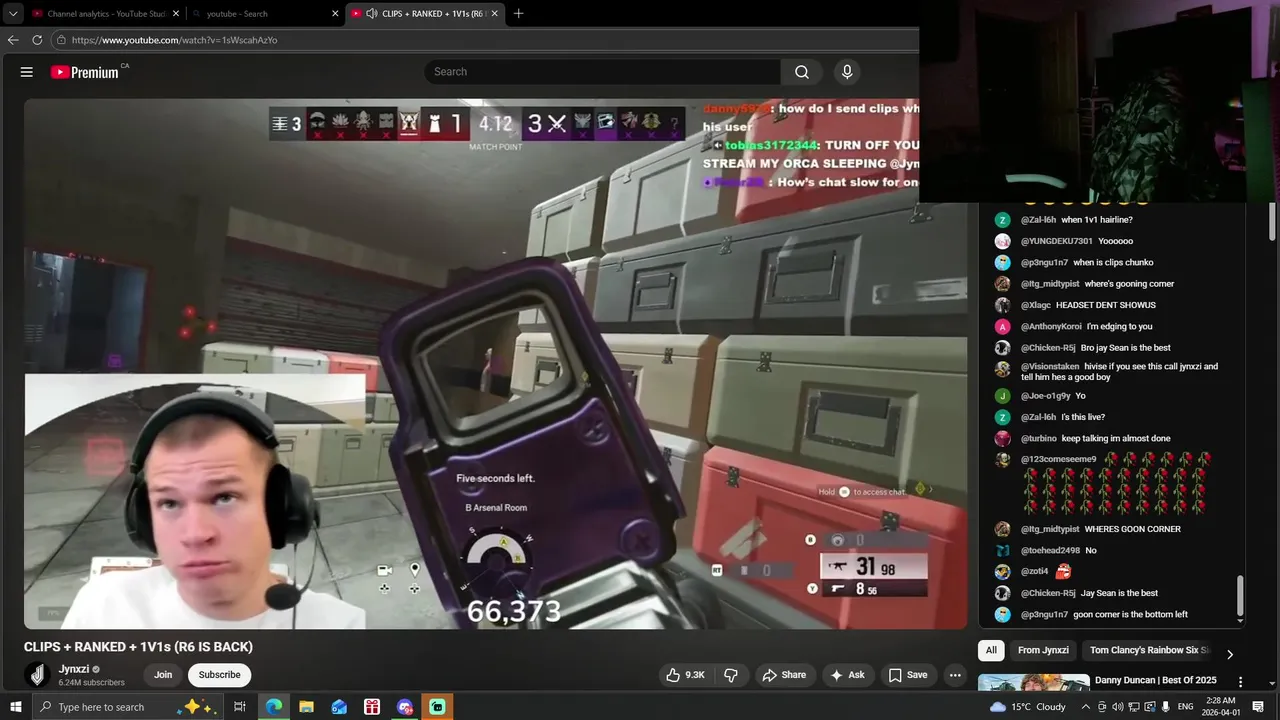Filter recommendations by From Jynxzi chip

[x=1043, y=650]
